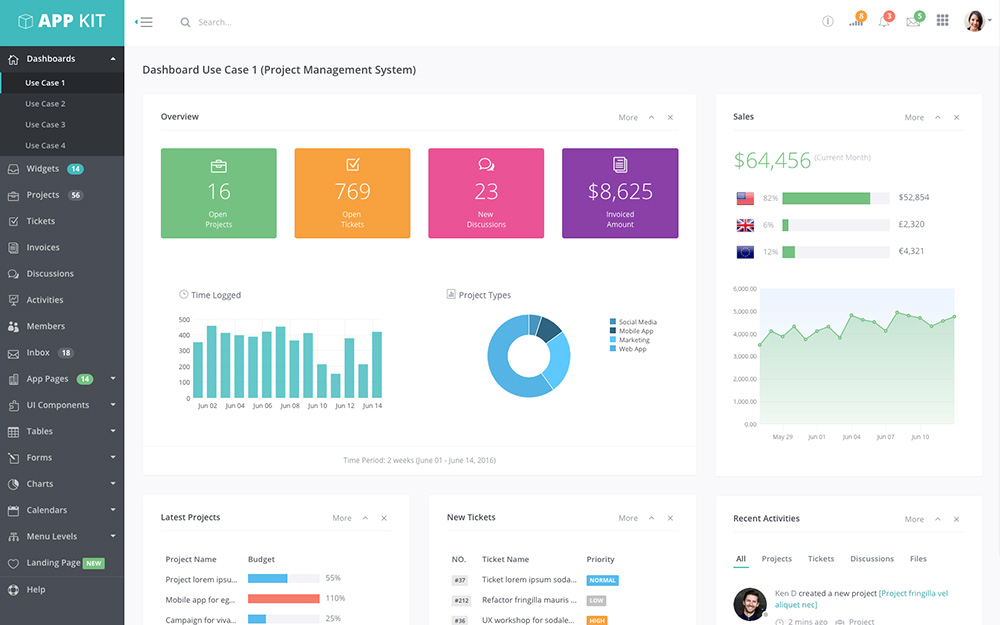The image size is (1000, 625).
Task: Switch to the Tickets tab in Recent Activities
Action: click(x=820, y=559)
